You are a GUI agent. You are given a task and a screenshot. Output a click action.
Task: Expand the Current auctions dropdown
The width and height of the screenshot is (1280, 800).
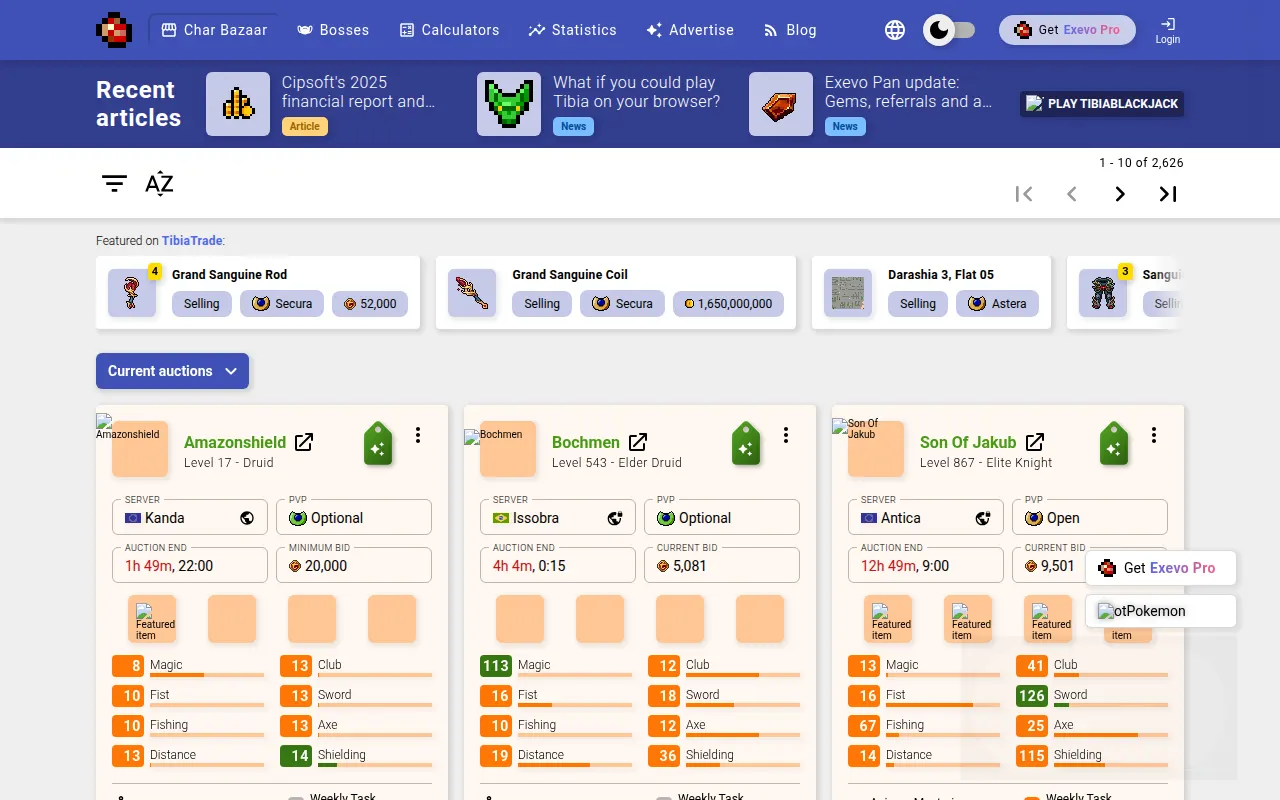tap(172, 371)
